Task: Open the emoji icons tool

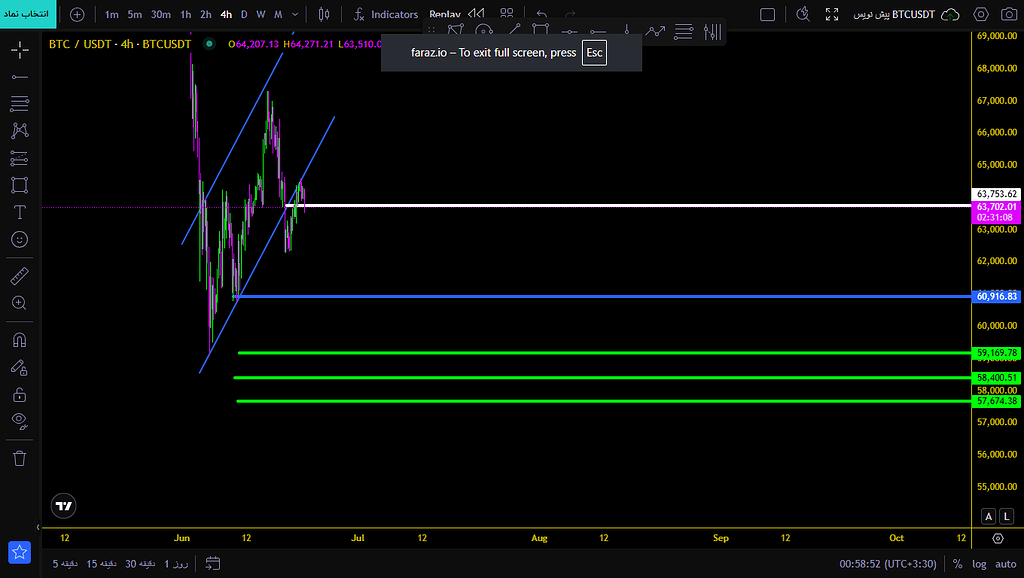Action: pyautogui.click(x=20, y=240)
